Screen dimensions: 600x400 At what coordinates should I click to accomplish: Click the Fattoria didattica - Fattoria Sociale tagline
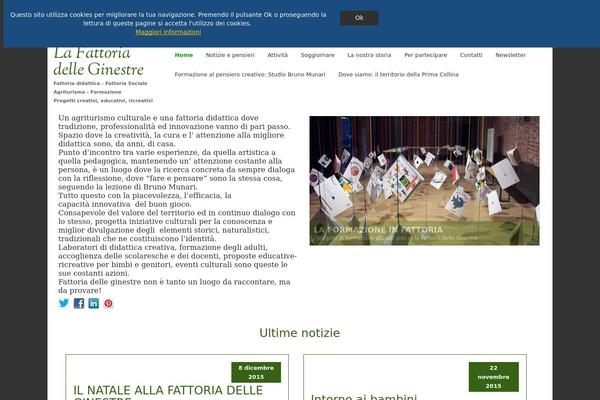coord(100,83)
